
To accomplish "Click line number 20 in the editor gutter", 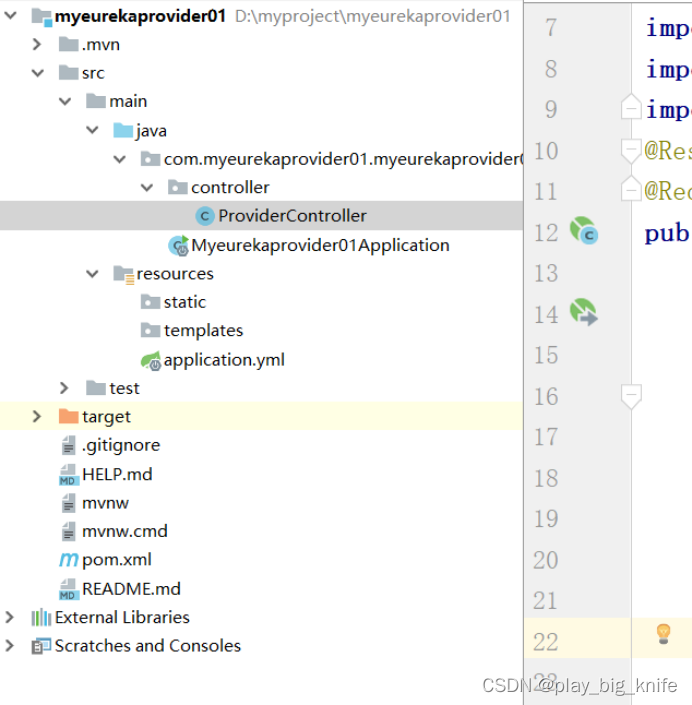I will tap(546, 560).
